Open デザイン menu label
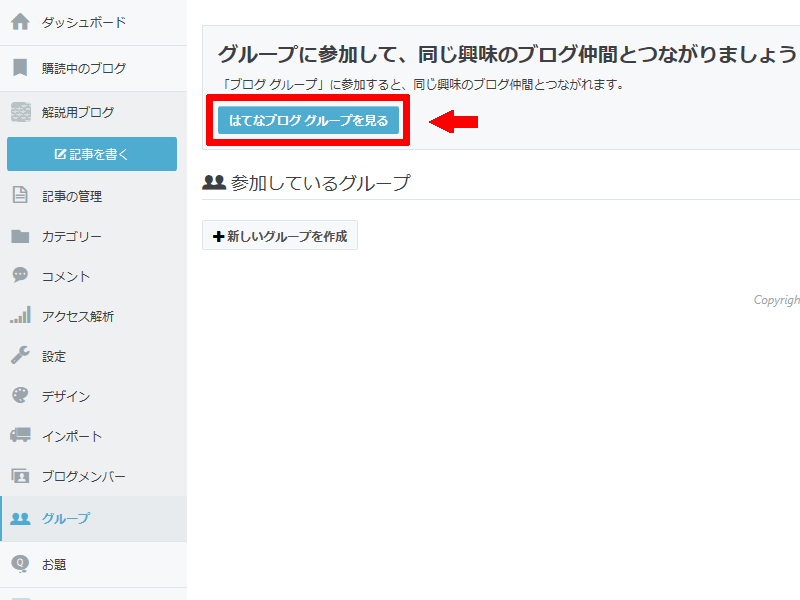Screen dimensions: 800x600 pyautogui.click(x=66, y=396)
